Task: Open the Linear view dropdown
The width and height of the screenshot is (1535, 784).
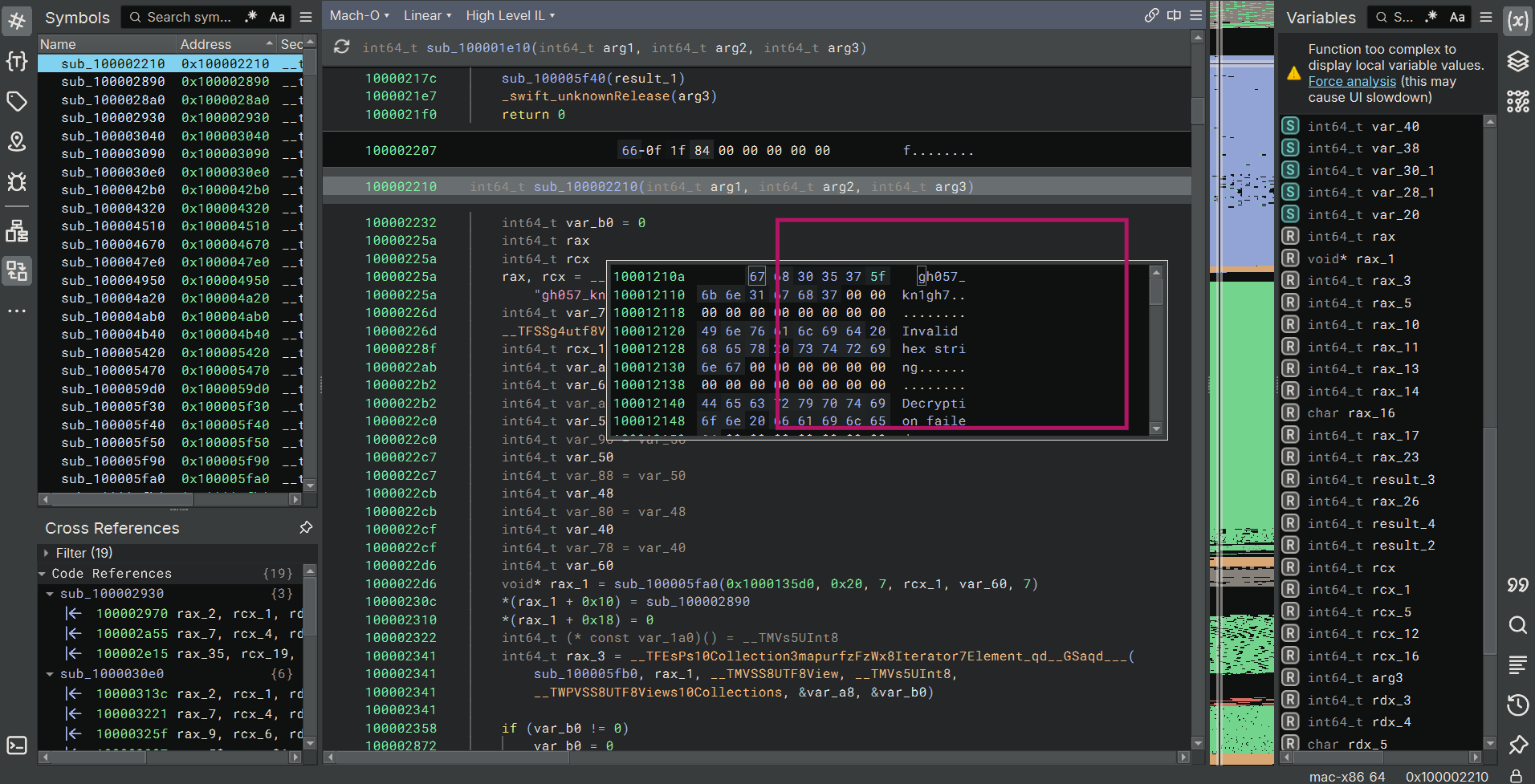Action: pyautogui.click(x=427, y=15)
